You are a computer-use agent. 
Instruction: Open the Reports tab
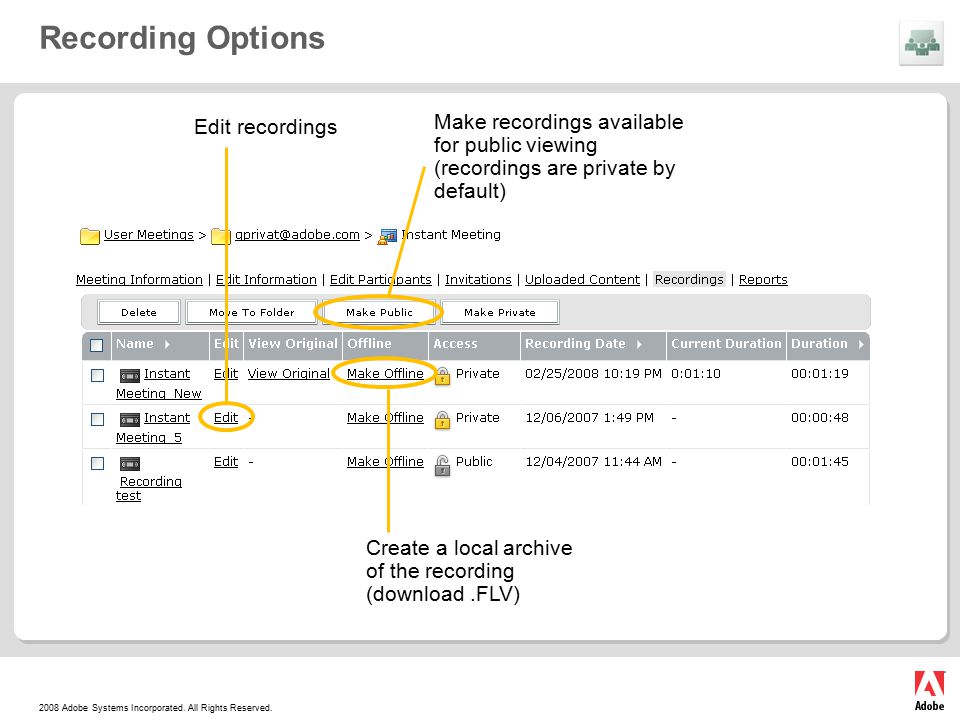pos(763,280)
